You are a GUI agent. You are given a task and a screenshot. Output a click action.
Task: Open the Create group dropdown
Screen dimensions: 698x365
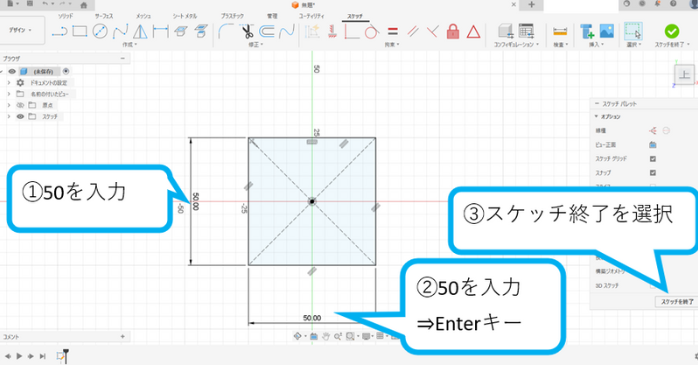pyautogui.click(x=130, y=45)
